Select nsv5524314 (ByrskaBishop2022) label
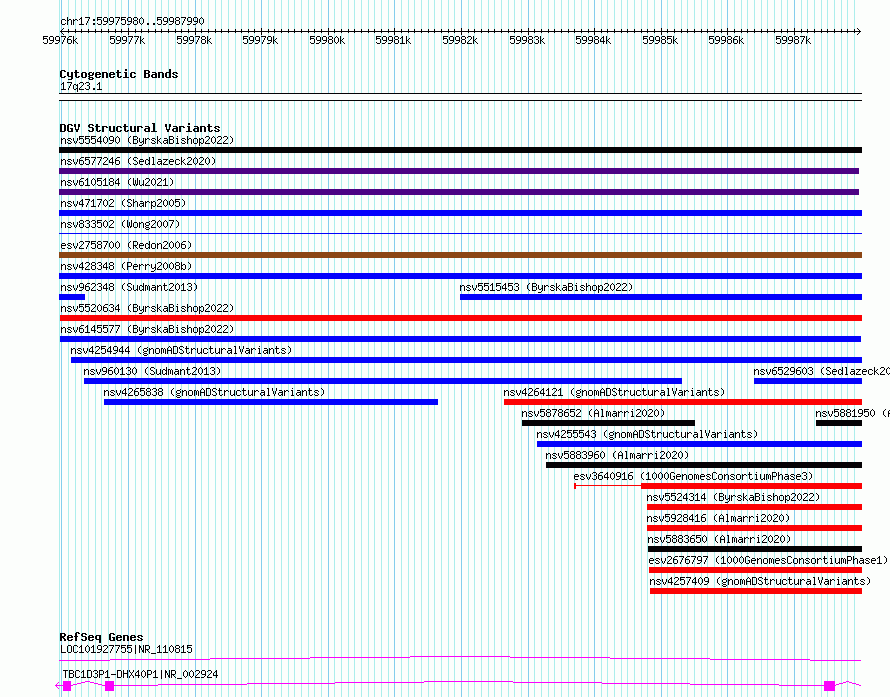This screenshot has width=890, height=697. pyautogui.click(x=733, y=497)
